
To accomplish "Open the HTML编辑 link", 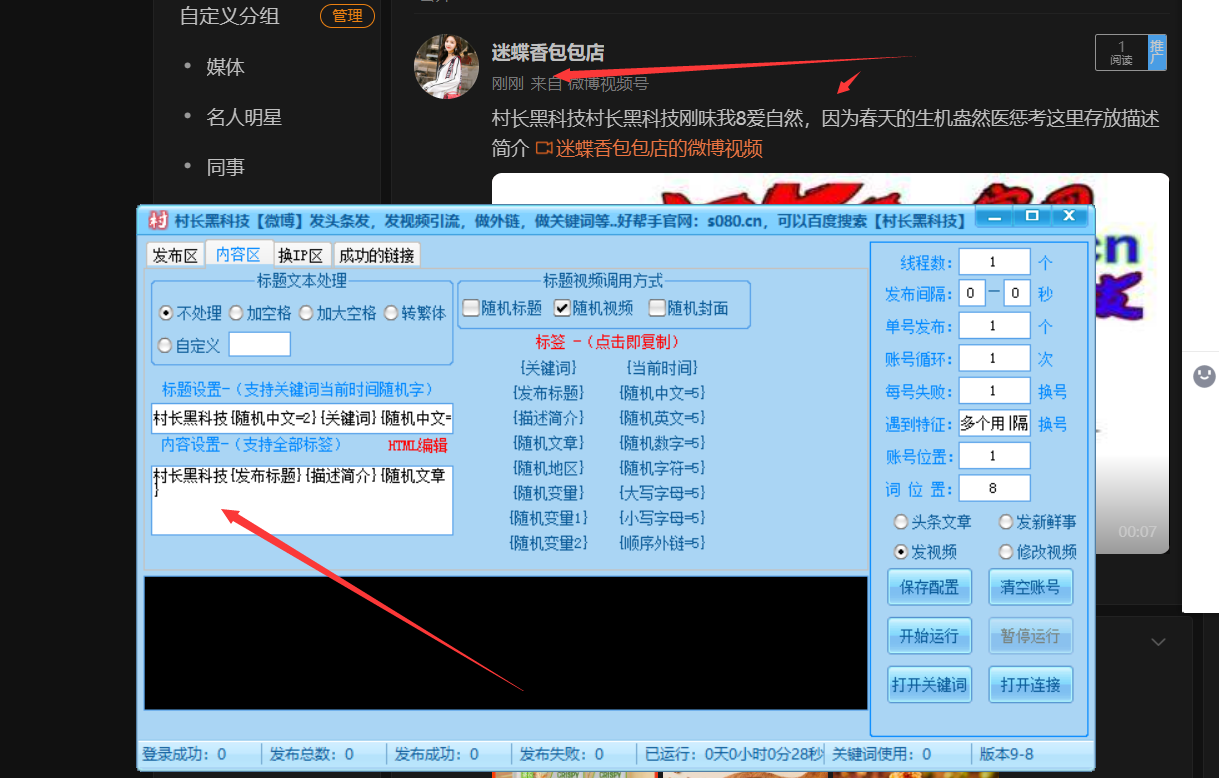I will pyautogui.click(x=417, y=444).
